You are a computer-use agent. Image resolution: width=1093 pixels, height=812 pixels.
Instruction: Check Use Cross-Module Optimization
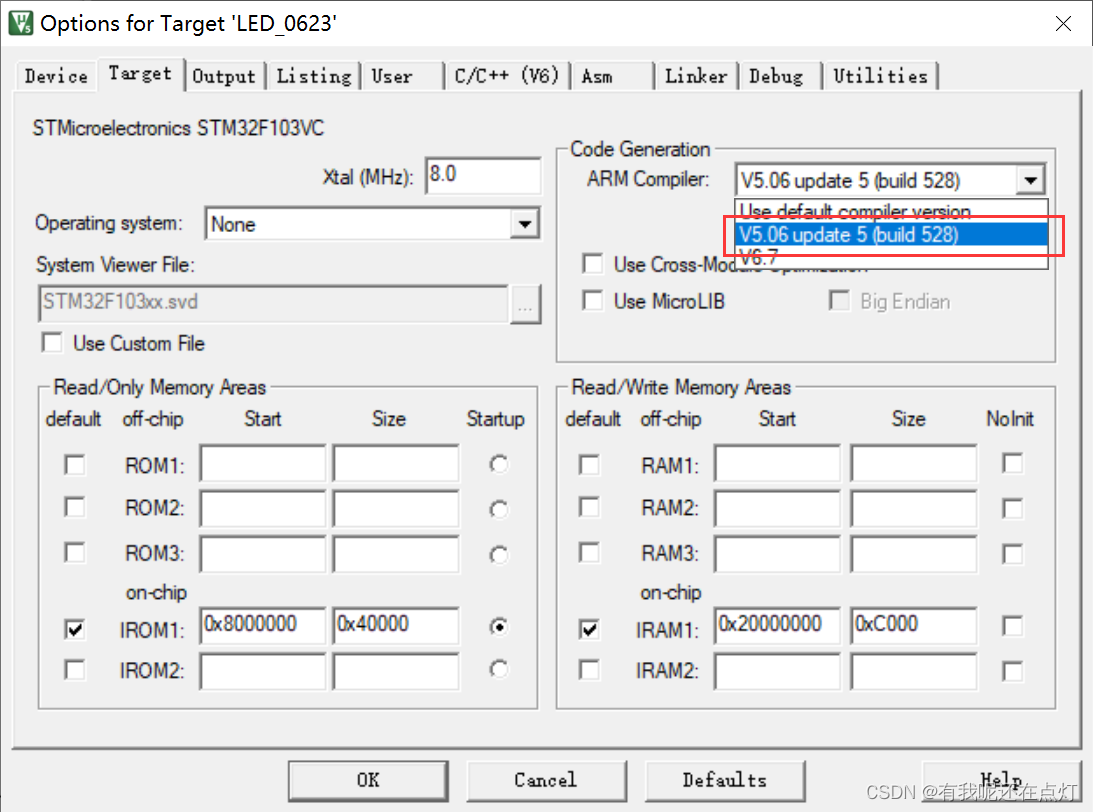592,264
